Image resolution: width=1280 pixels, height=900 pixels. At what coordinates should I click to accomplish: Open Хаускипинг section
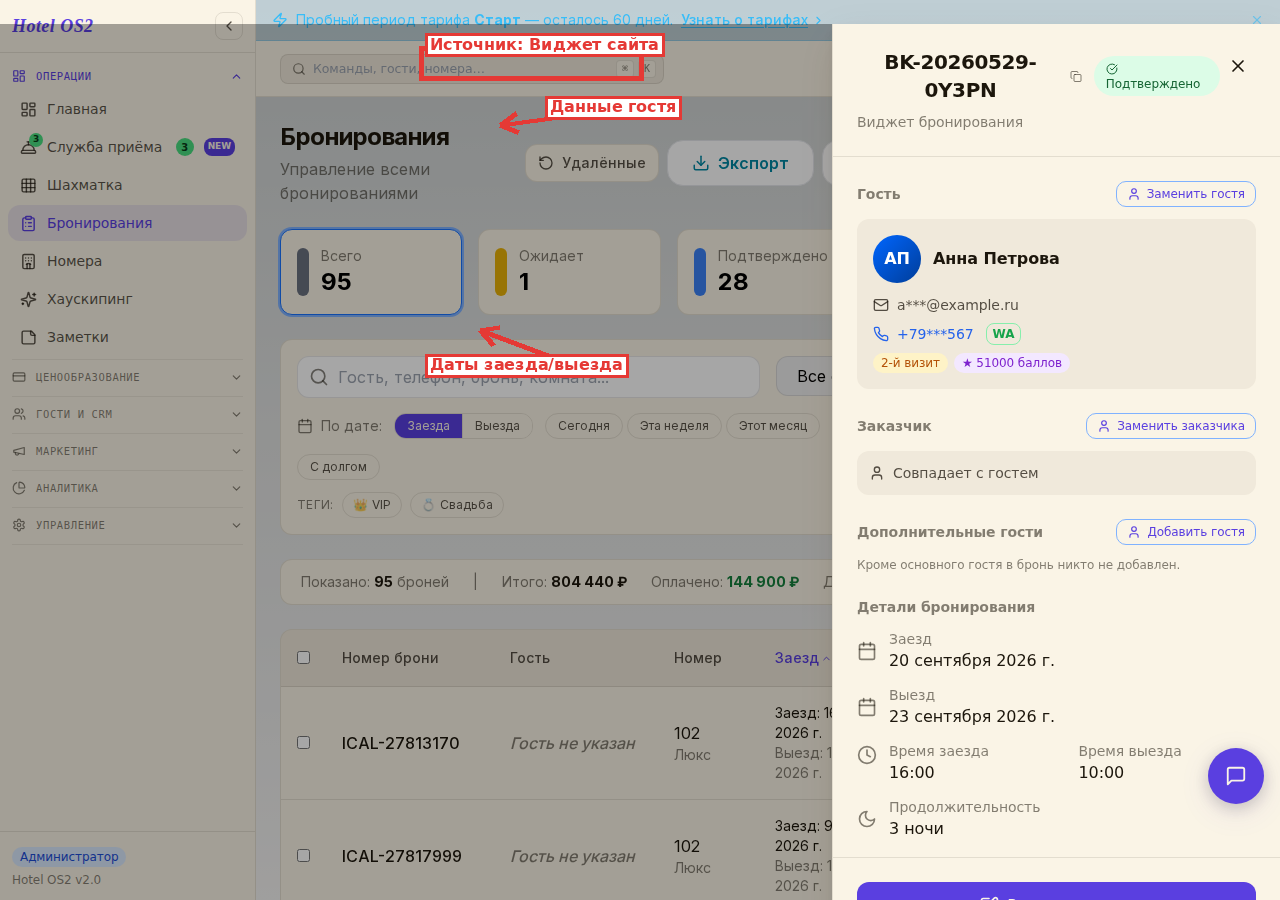[x=127, y=299]
